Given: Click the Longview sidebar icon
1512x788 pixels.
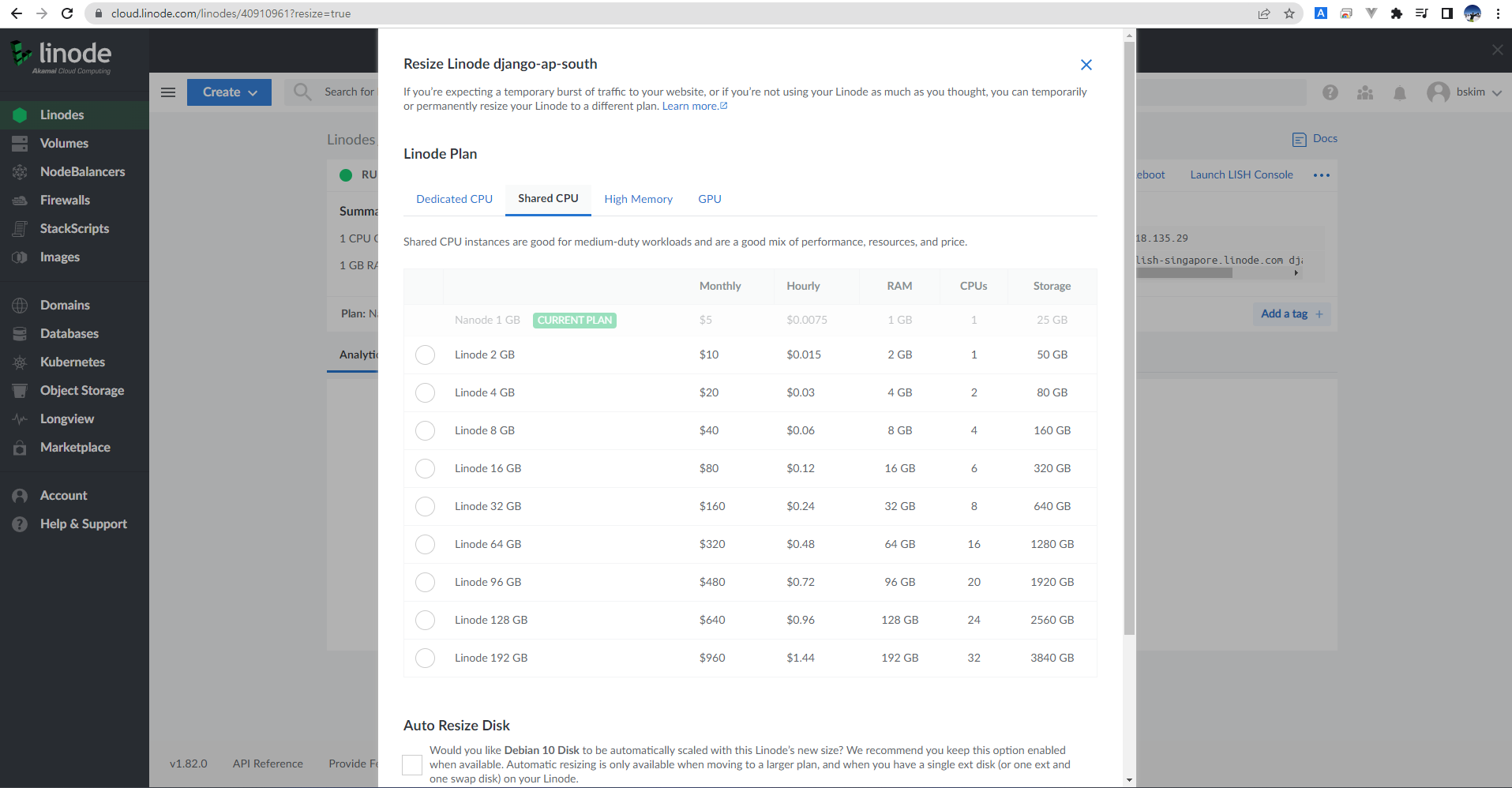Looking at the screenshot, I should tap(20, 419).
